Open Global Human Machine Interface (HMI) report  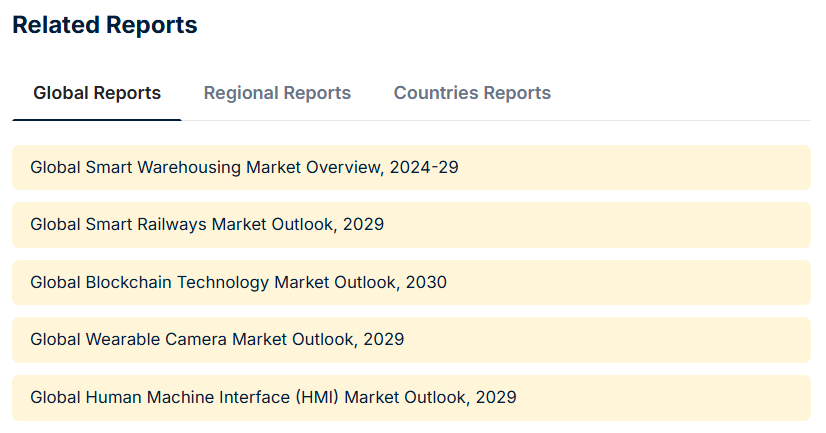tap(273, 397)
